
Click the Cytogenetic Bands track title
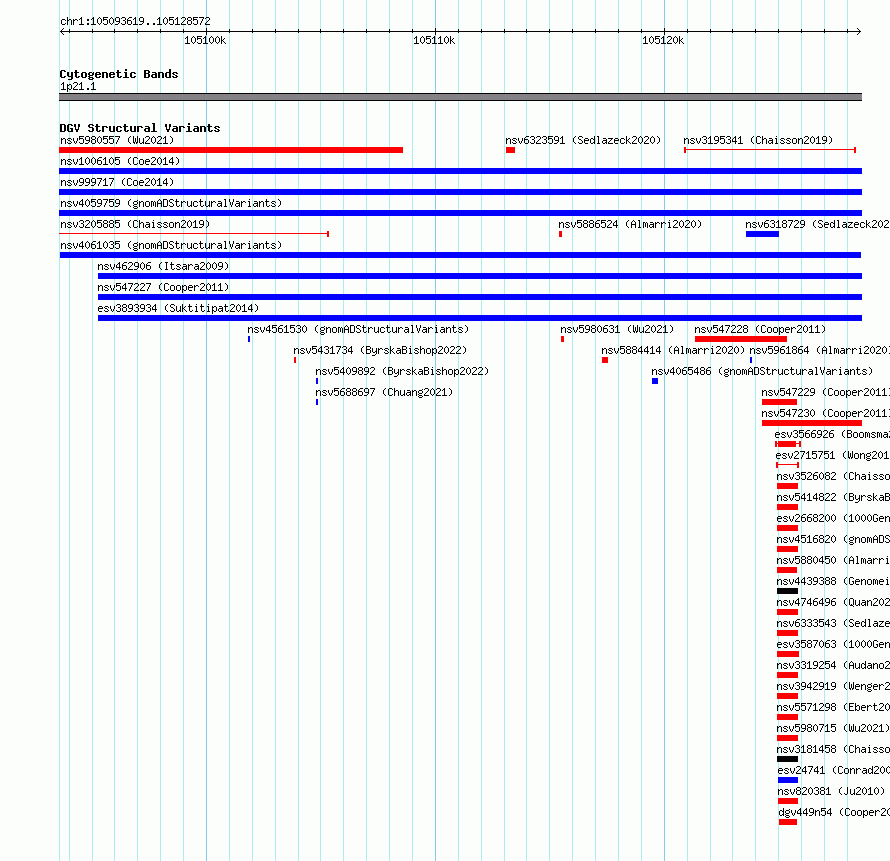[119, 74]
